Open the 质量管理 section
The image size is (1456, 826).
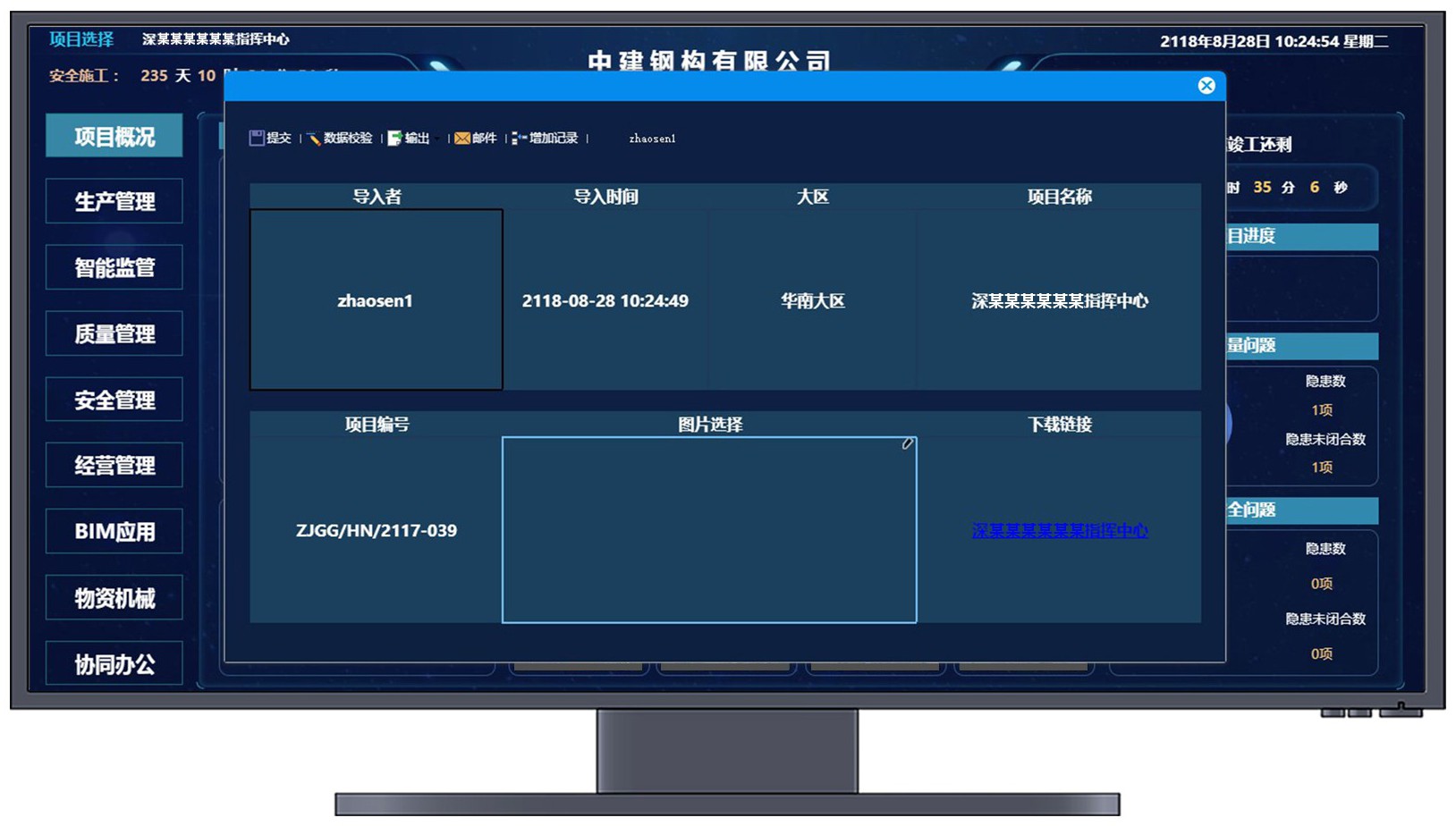[x=114, y=333]
